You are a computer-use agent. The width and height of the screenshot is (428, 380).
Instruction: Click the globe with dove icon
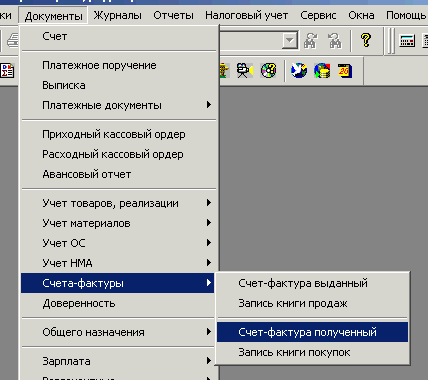coord(299,71)
